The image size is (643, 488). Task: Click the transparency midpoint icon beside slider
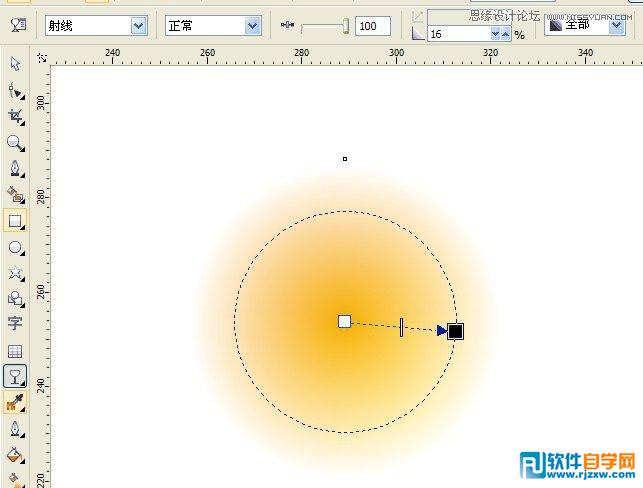[x=287, y=25]
